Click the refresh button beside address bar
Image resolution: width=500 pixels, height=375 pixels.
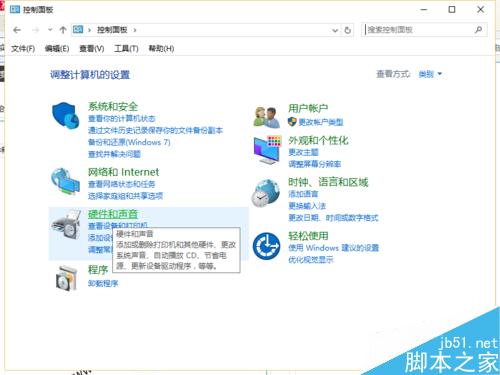[x=348, y=30]
